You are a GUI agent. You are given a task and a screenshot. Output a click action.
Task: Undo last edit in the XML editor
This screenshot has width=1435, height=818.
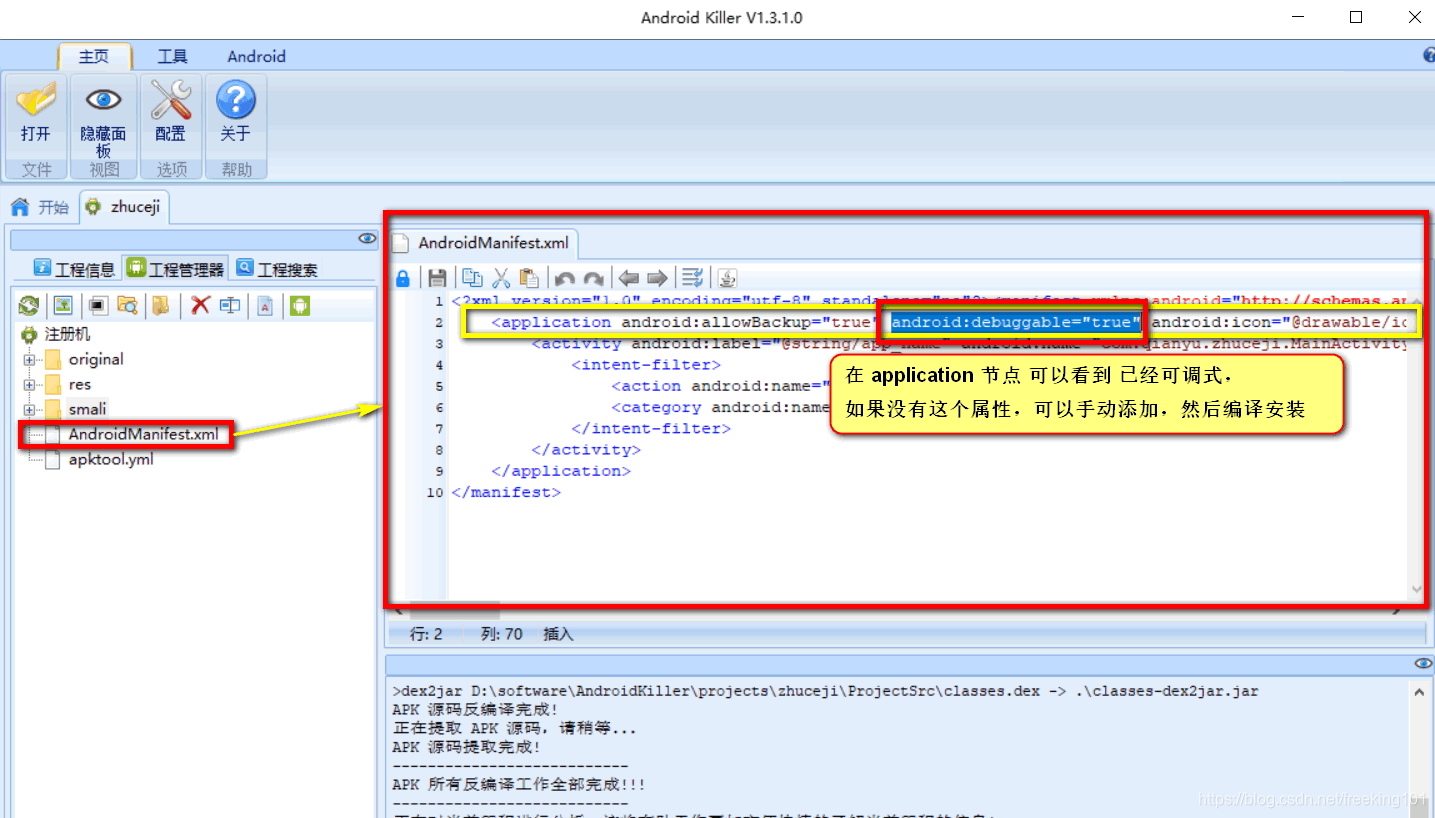pyautogui.click(x=564, y=277)
